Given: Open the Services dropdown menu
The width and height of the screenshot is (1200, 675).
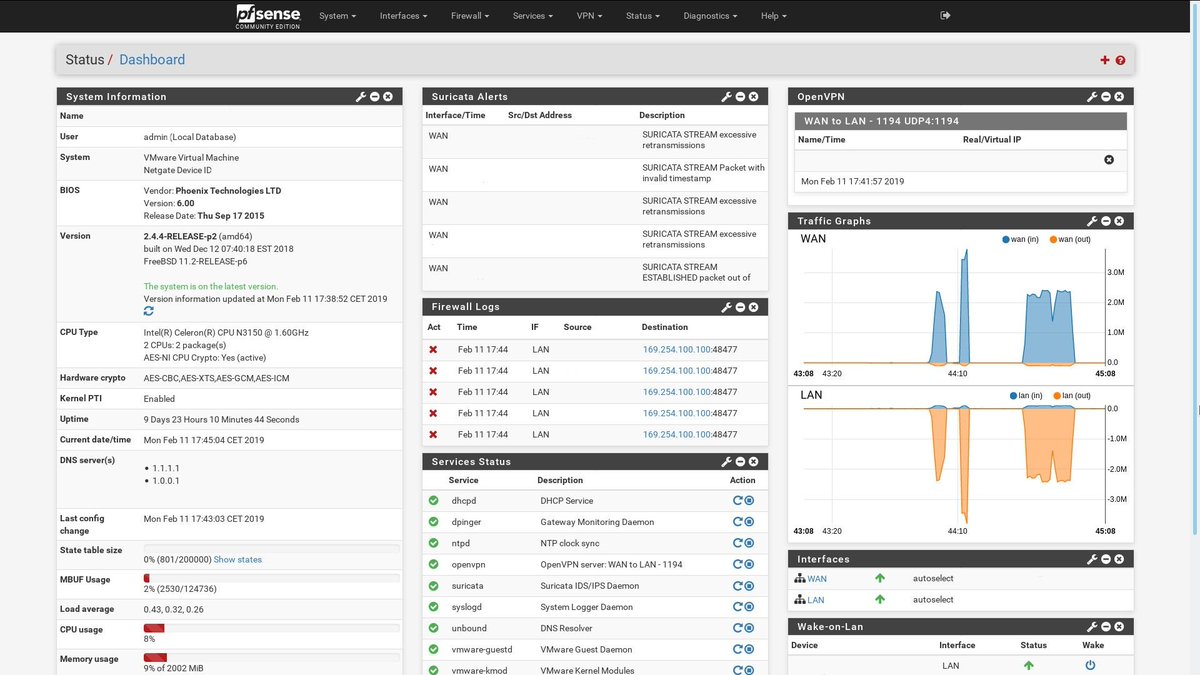Looking at the screenshot, I should click(532, 16).
